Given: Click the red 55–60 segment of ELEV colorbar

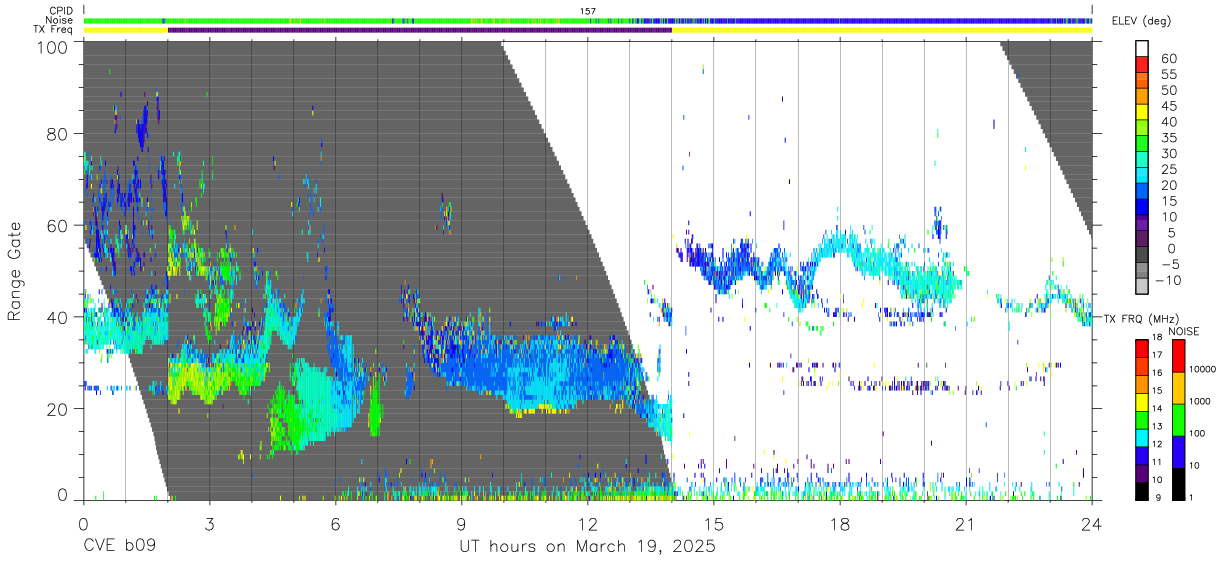Looking at the screenshot, I should (1144, 66).
